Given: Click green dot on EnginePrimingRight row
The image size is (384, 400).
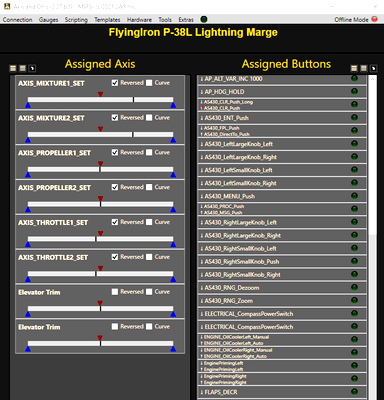Looking at the screenshot, I should (x=354, y=379).
